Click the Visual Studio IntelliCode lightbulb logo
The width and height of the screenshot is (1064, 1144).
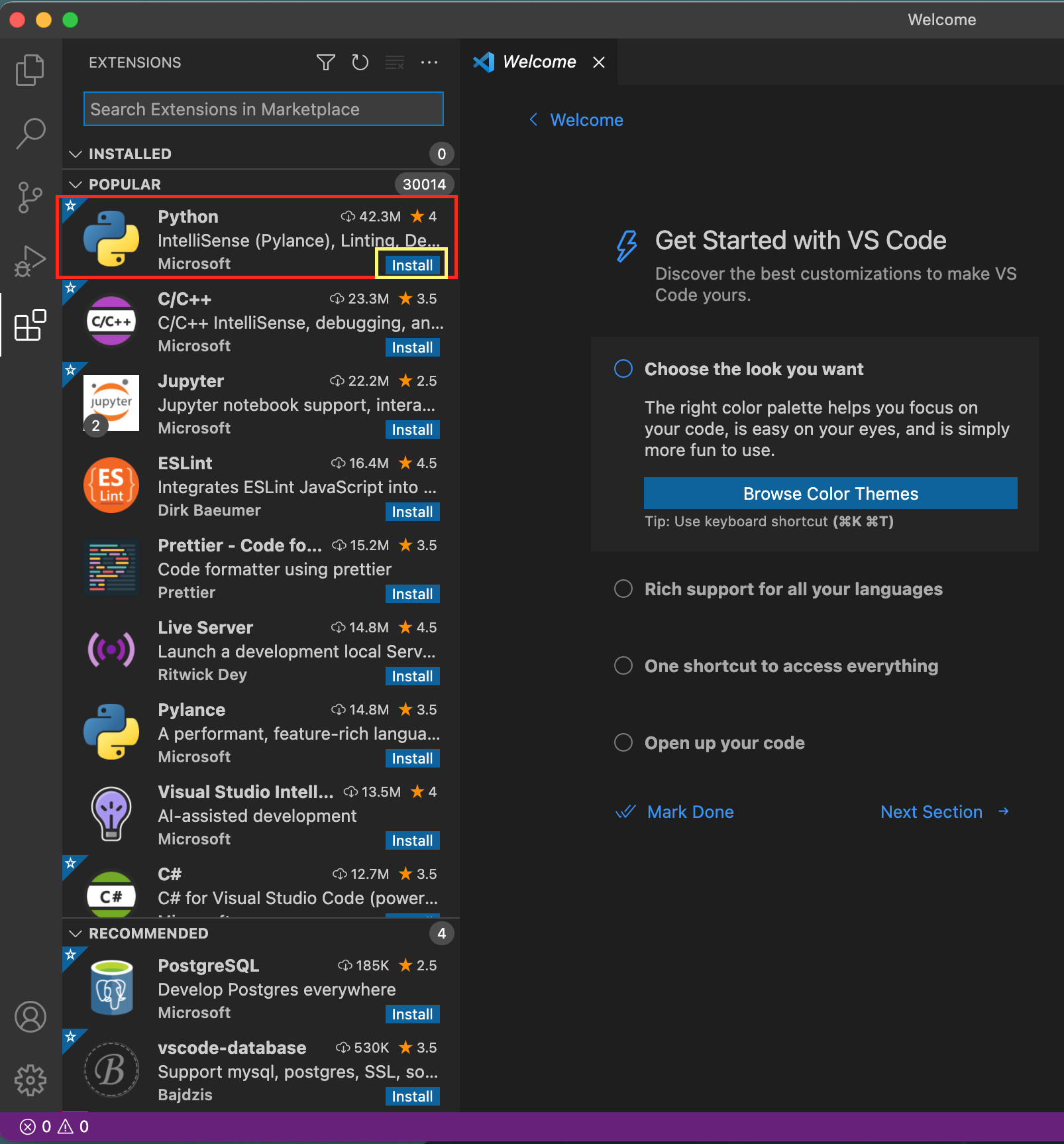click(x=111, y=814)
